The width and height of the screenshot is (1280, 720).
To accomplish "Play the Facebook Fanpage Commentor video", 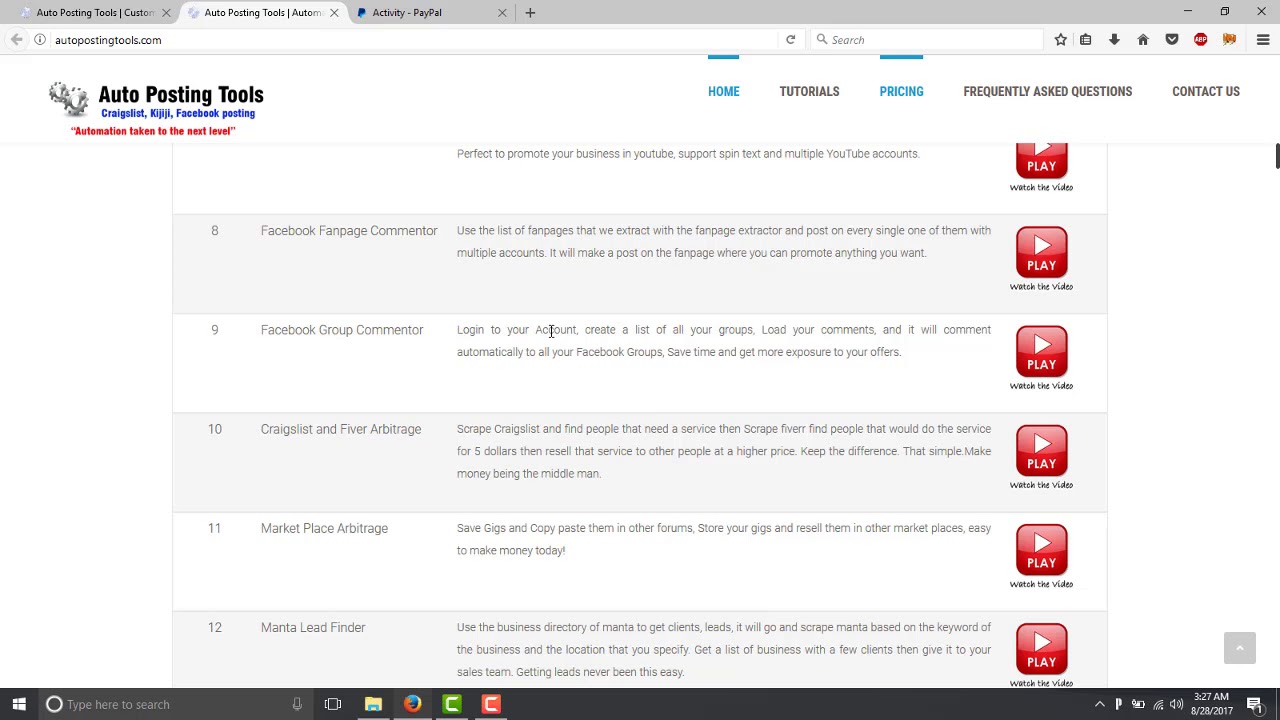I will click(1041, 252).
